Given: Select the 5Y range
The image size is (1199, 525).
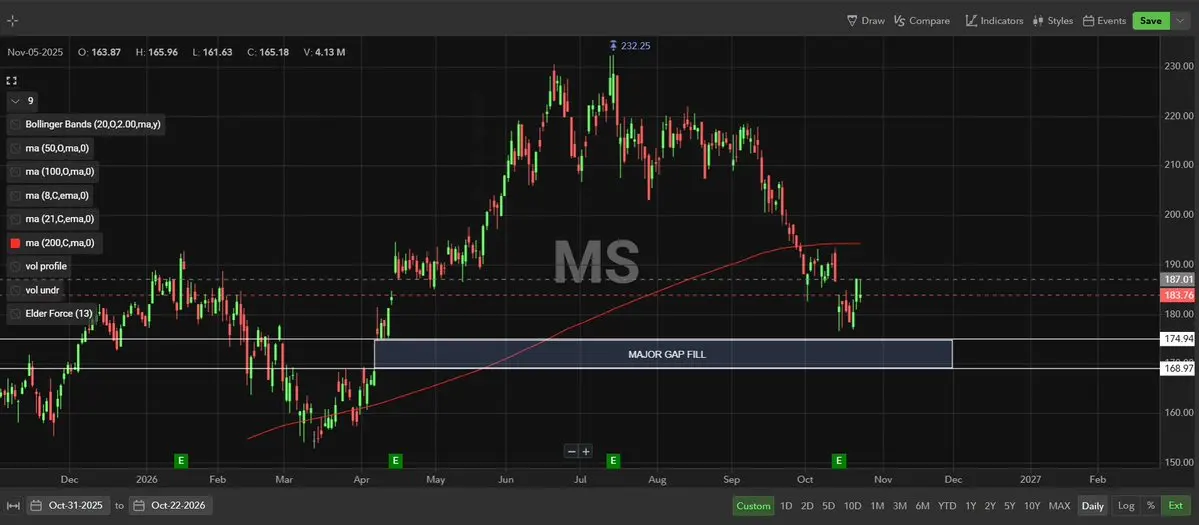Looking at the screenshot, I should (x=1010, y=505).
